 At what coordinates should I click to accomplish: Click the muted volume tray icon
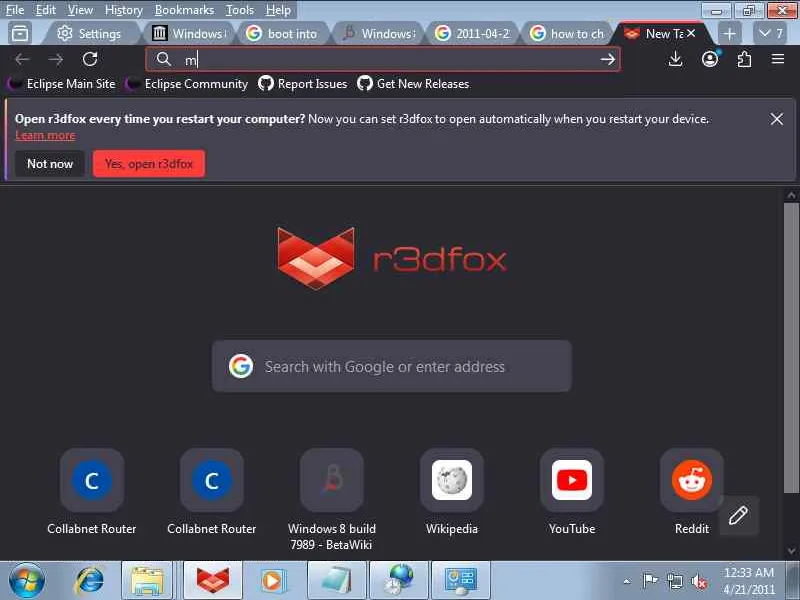point(698,581)
